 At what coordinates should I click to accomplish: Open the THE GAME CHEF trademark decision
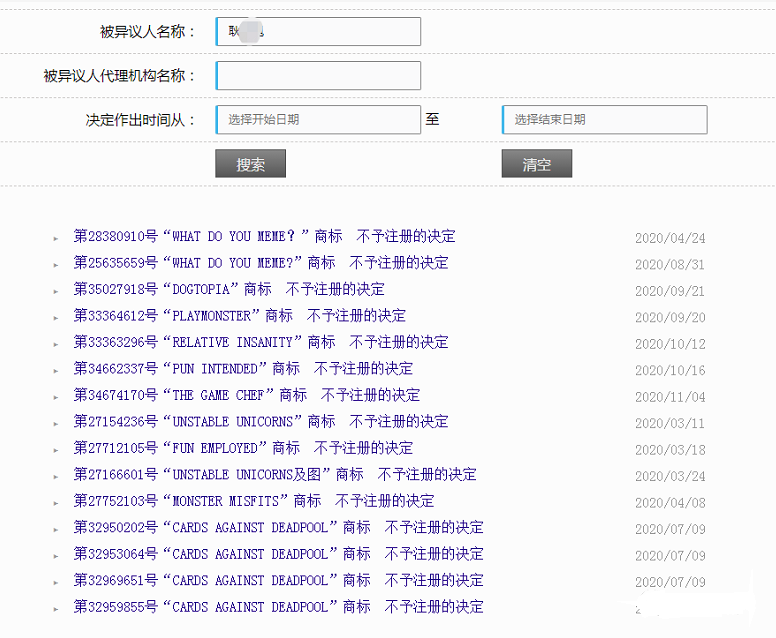[246, 395]
